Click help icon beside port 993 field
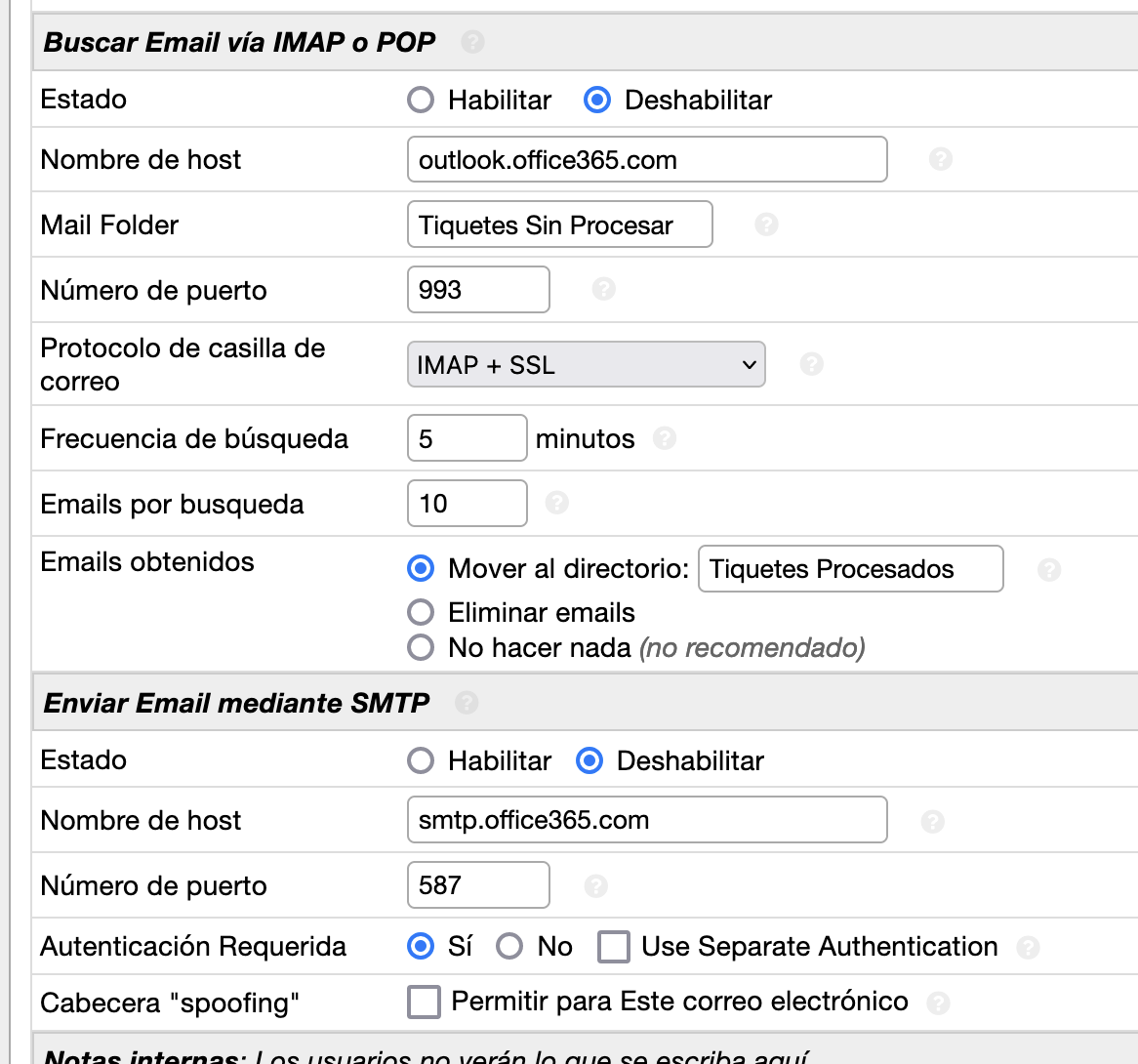Image resolution: width=1138 pixels, height=1064 pixels. click(x=603, y=289)
